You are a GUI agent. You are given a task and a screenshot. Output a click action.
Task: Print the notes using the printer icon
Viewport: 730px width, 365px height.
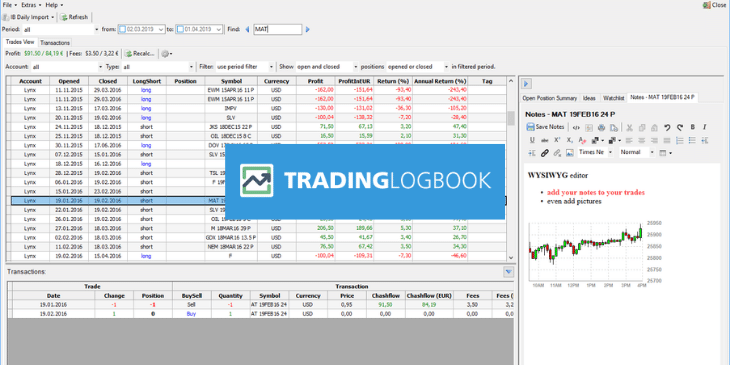601,127
